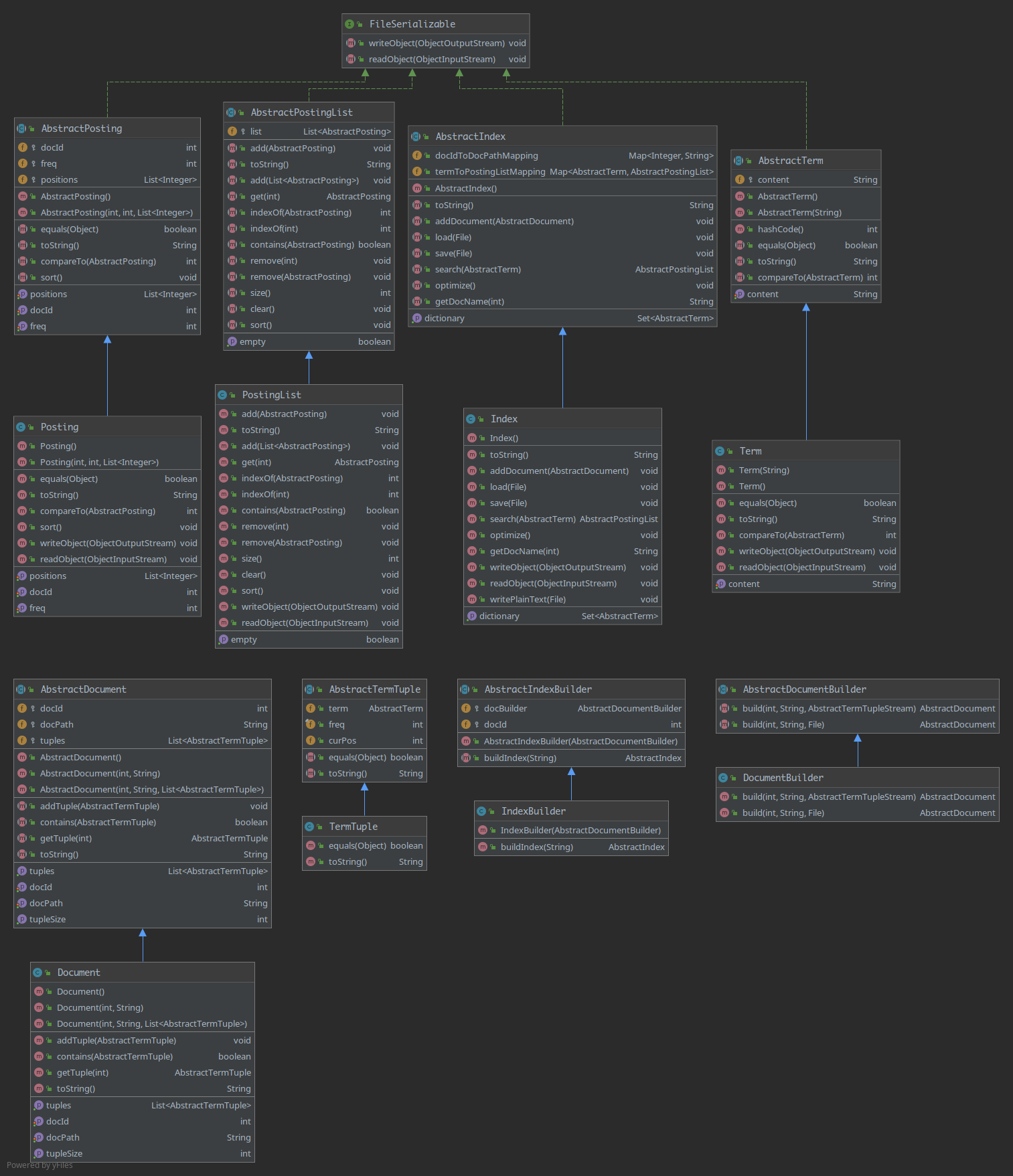Click the AbstractPosting class icon
This screenshot has width=1013, height=1176.
21,129
